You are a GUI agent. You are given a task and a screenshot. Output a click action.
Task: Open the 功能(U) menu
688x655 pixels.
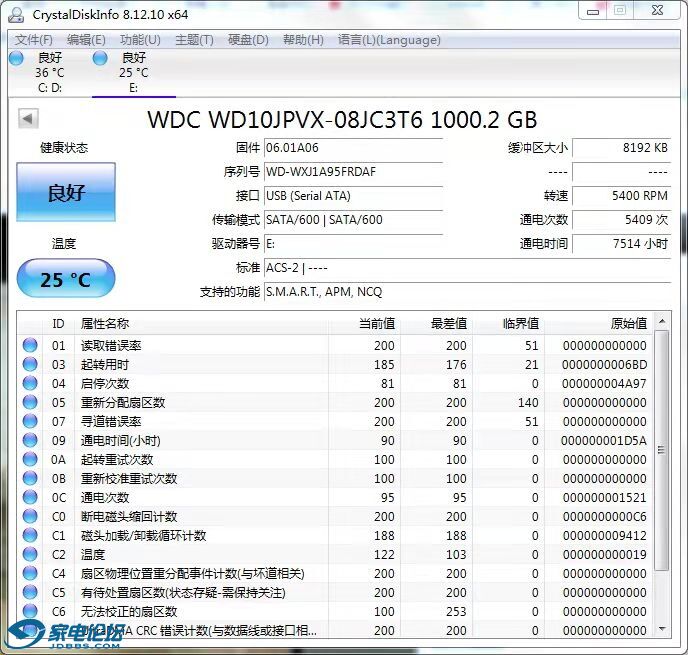click(x=139, y=40)
